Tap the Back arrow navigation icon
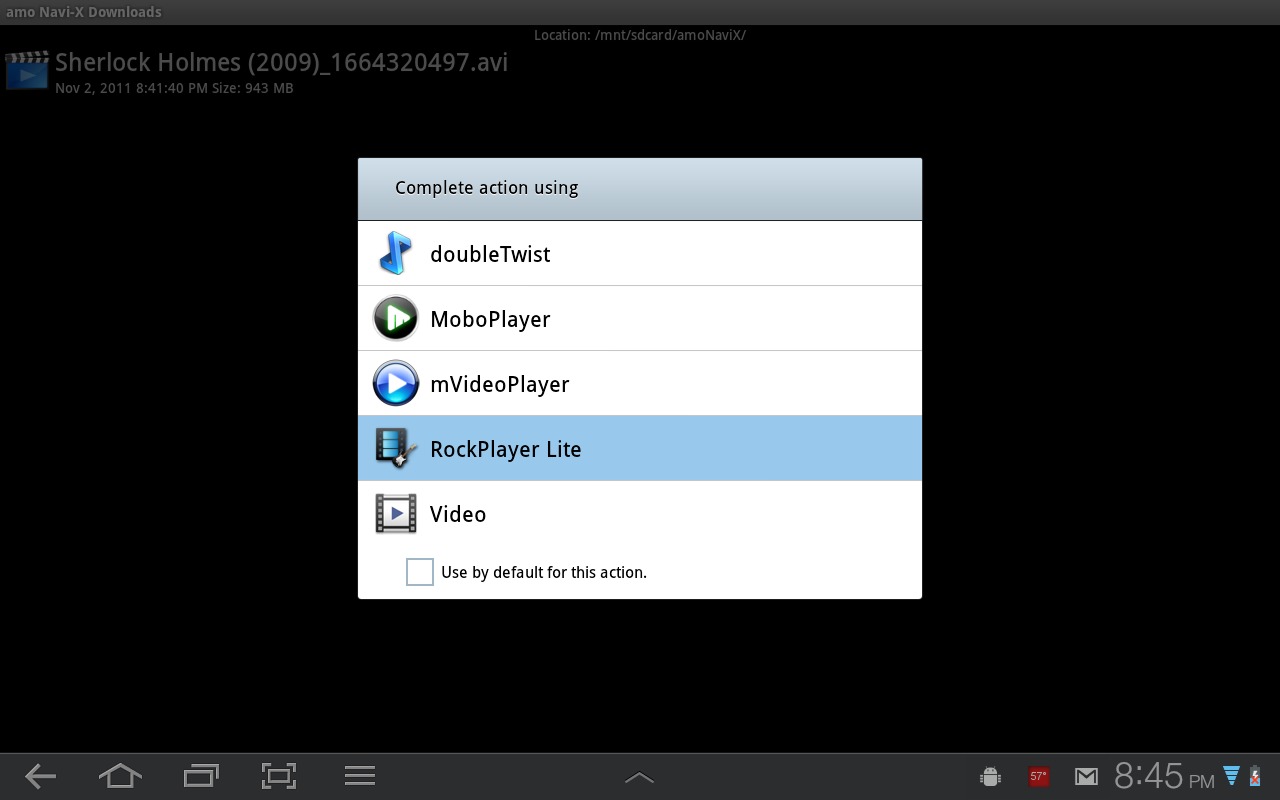 [x=40, y=776]
